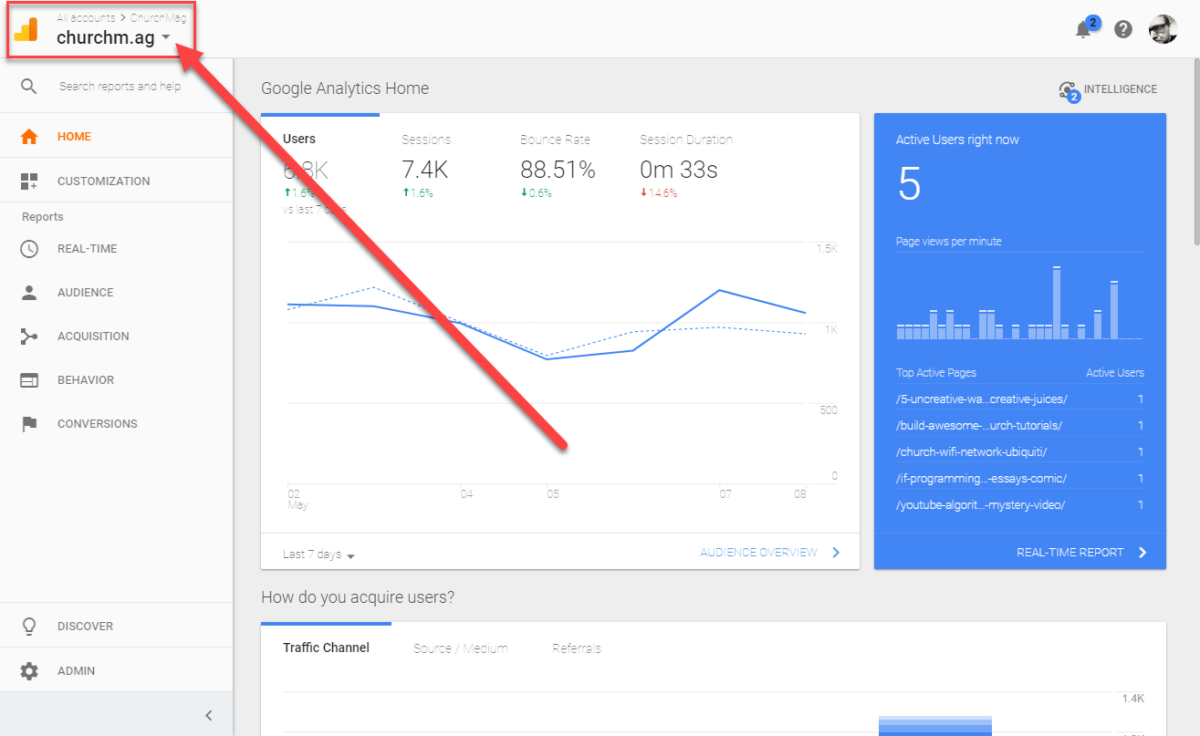Open the Last 7 days date dropdown
This screenshot has width=1200, height=736.
pyautogui.click(x=319, y=554)
